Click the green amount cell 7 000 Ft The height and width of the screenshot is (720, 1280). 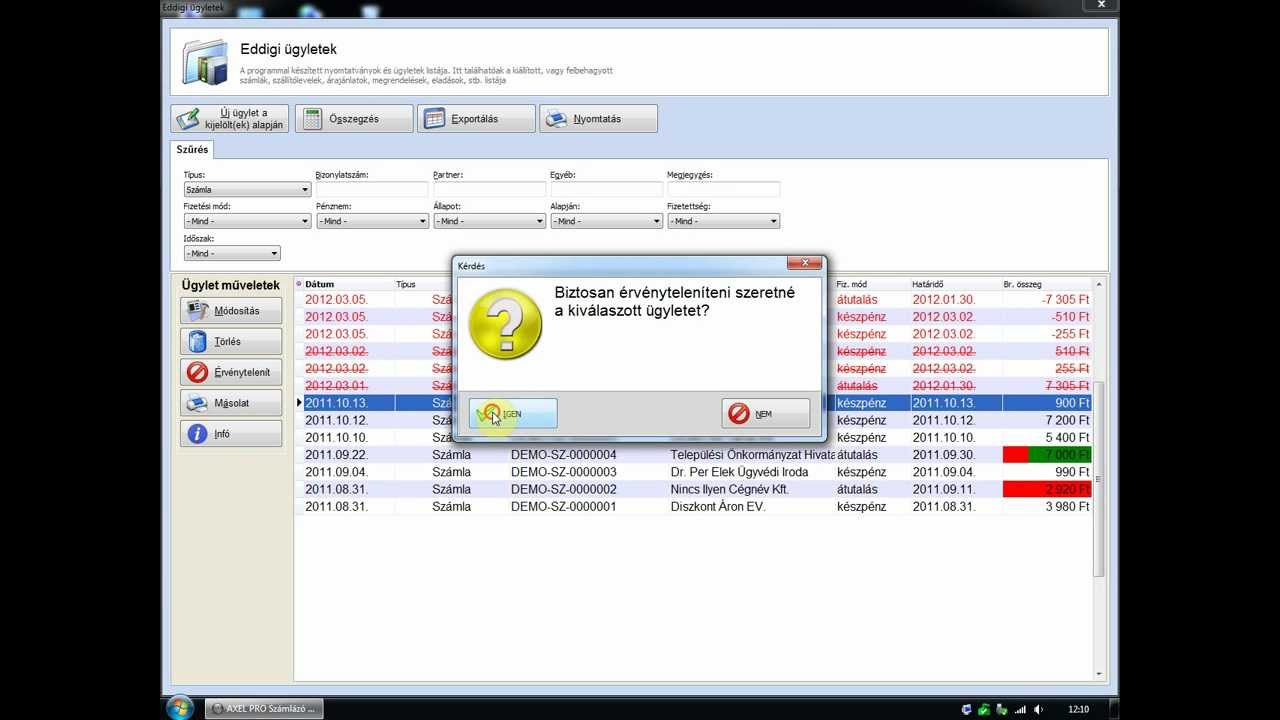click(1047, 455)
